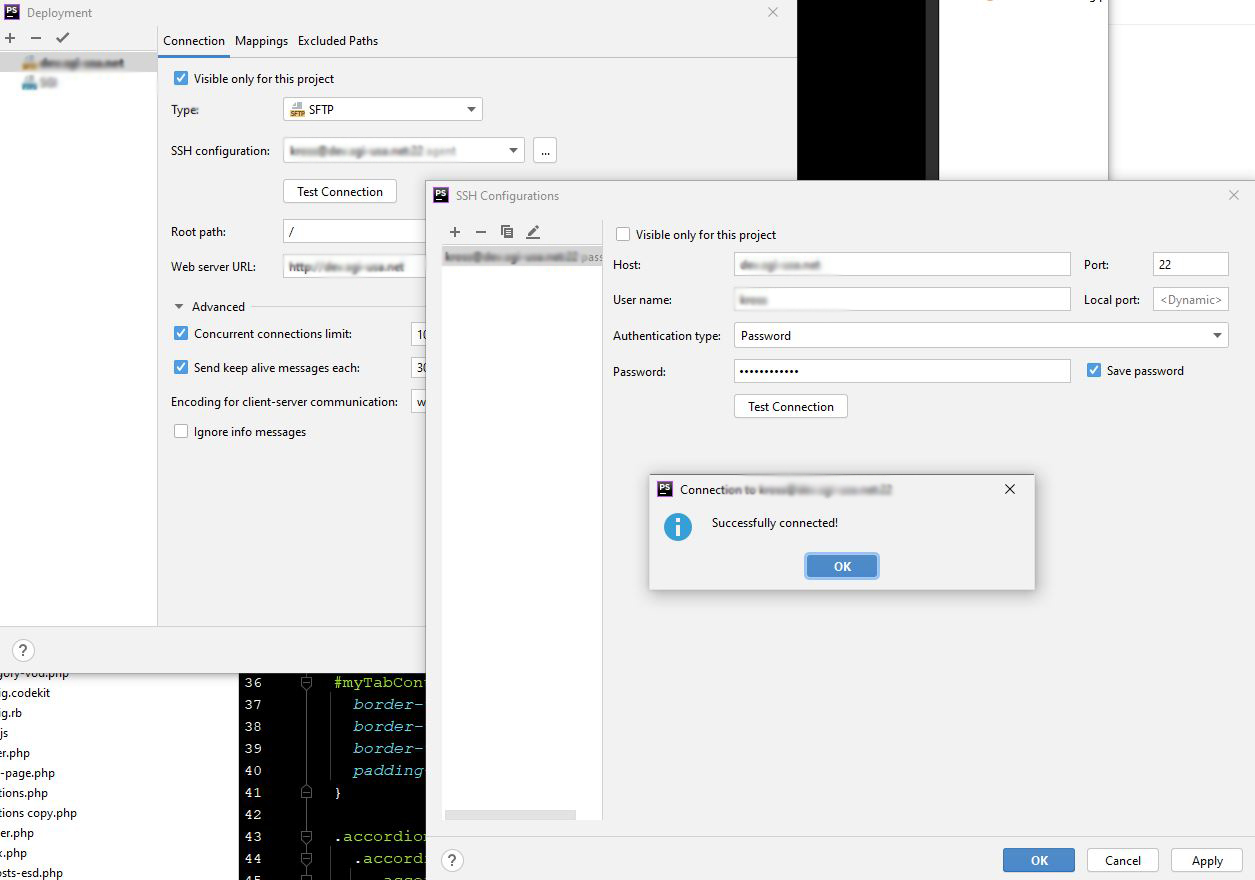Add a new SSH configuration with plus icon
The width and height of the screenshot is (1255, 880).
[x=455, y=232]
